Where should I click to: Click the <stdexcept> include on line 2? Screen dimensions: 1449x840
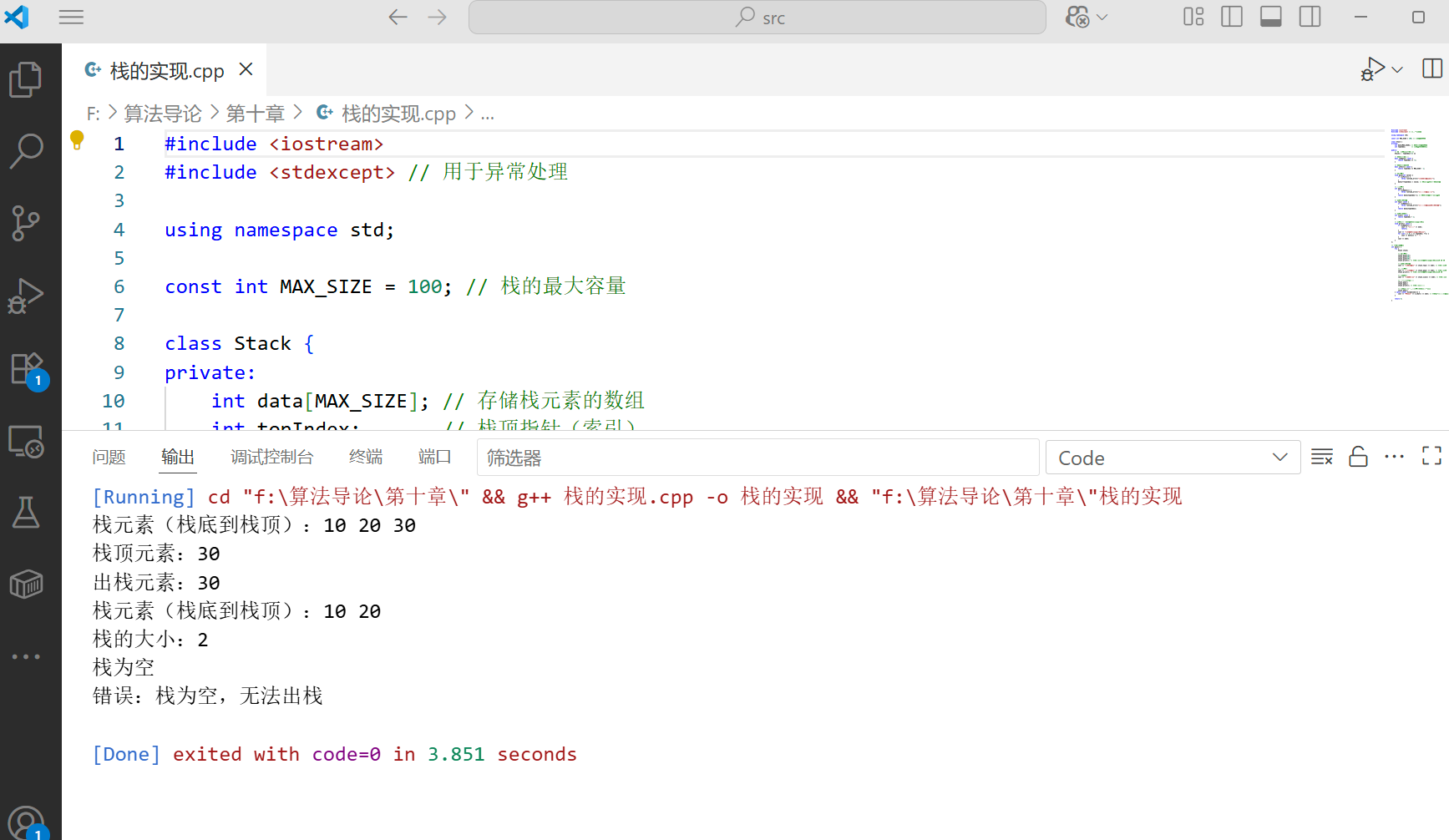pyautogui.click(x=332, y=173)
